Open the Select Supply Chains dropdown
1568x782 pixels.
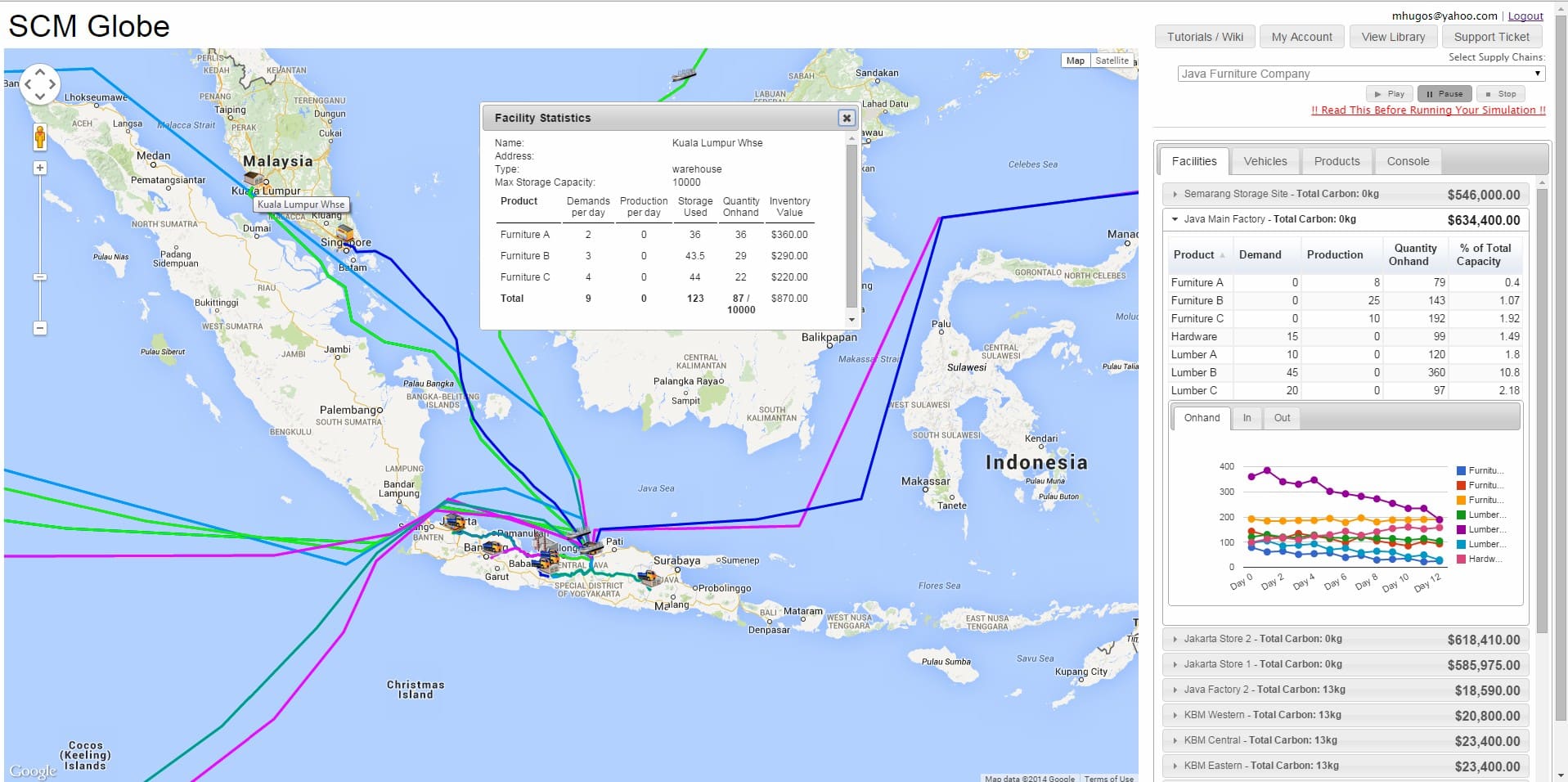click(x=1361, y=74)
